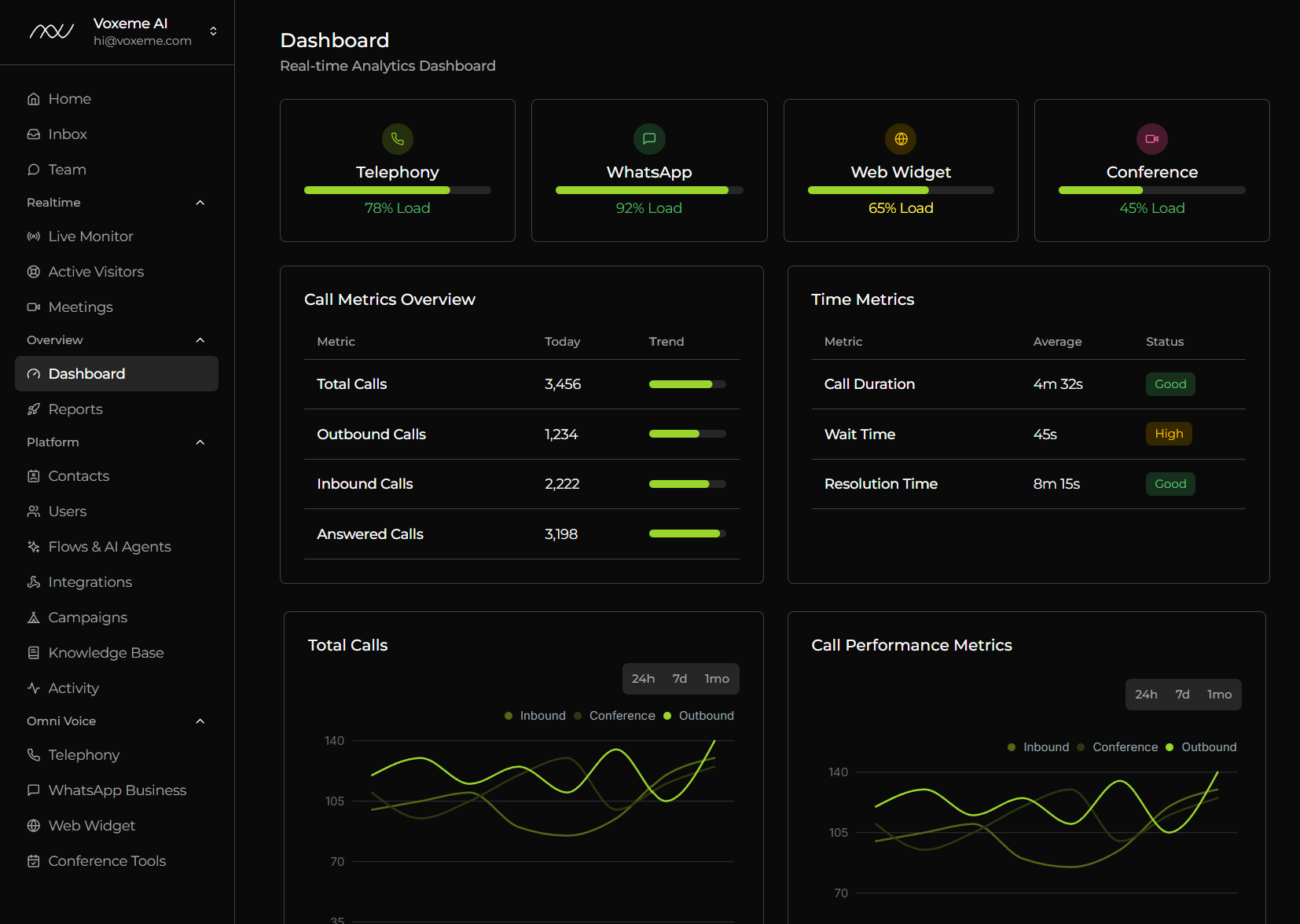Navigate to WhatsApp Business

pyautogui.click(x=117, y=790)
